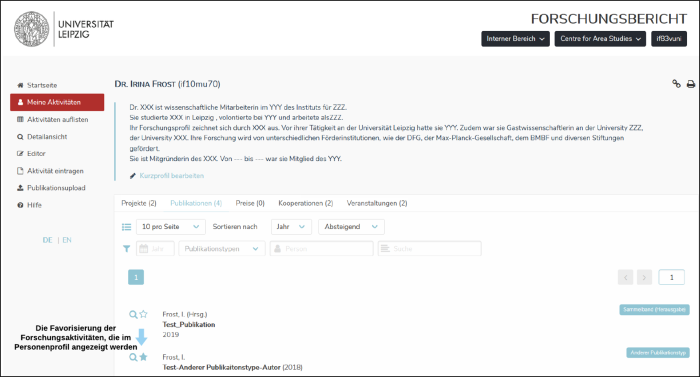The width and height of the screenshot is (700, 377).
Task: Open detail magnifier for Test-Anderer Publikaitonstype-Autor
Action: coord(133,357)
